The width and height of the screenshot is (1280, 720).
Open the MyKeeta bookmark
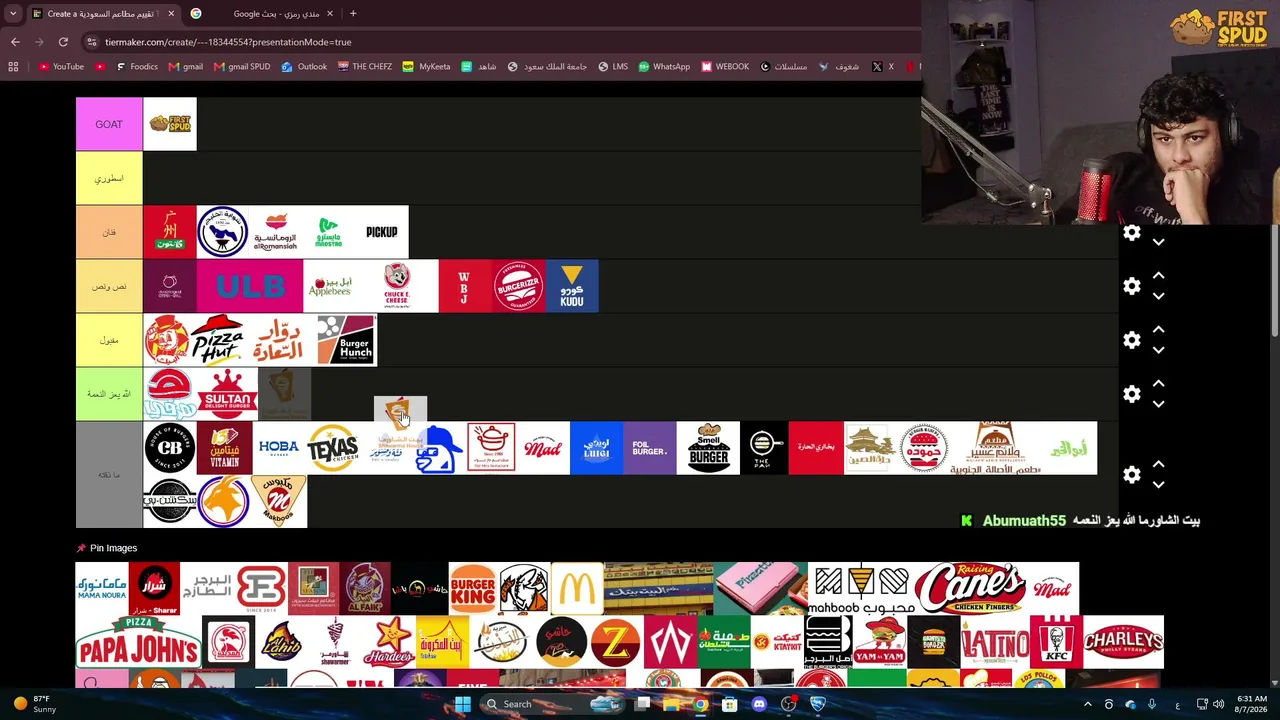[426, 67]
